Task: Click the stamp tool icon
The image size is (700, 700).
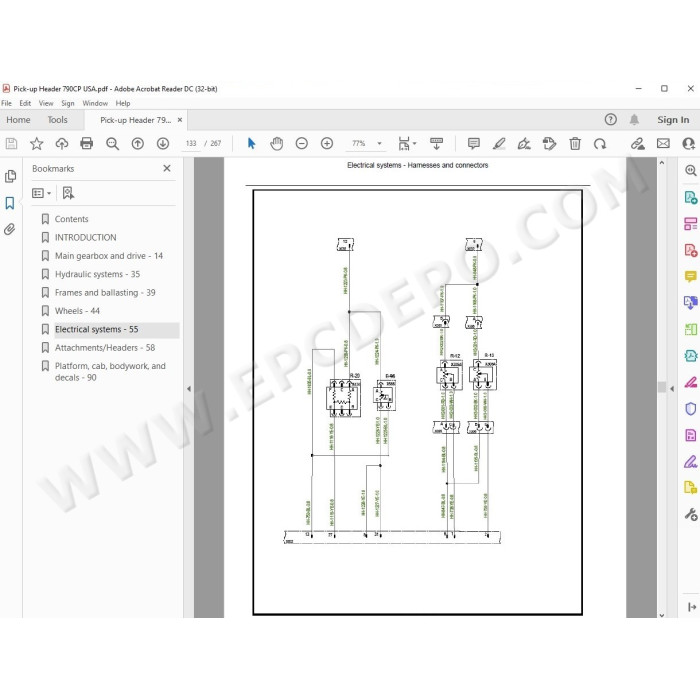Action: click(x=549, y=143)
